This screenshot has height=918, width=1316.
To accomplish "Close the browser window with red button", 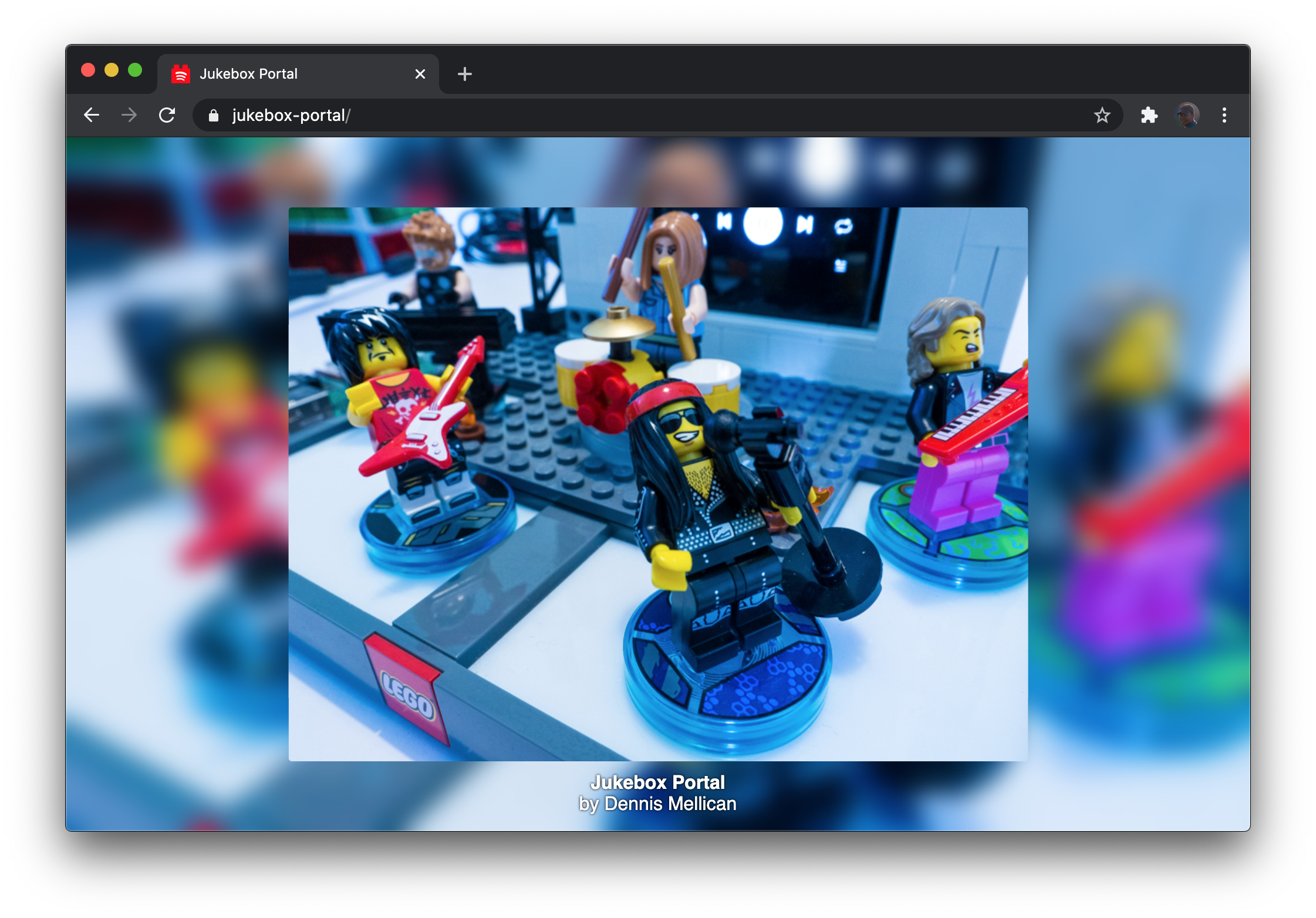I will tap(88, 70).
